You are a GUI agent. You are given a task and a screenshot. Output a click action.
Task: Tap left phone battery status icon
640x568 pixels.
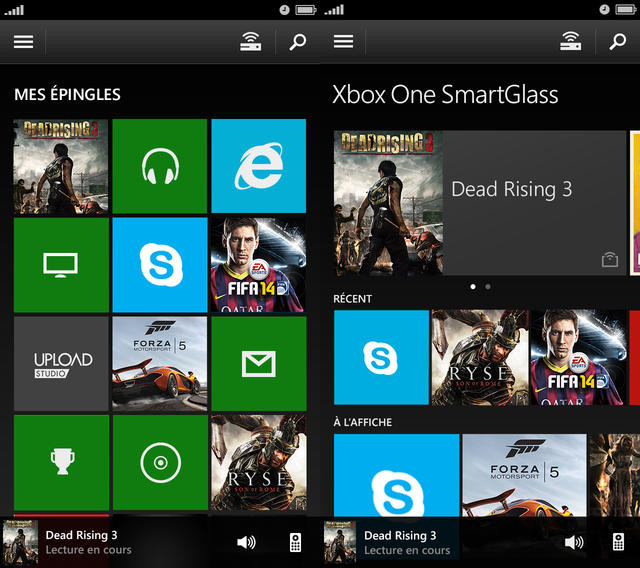tap(306, 9)
